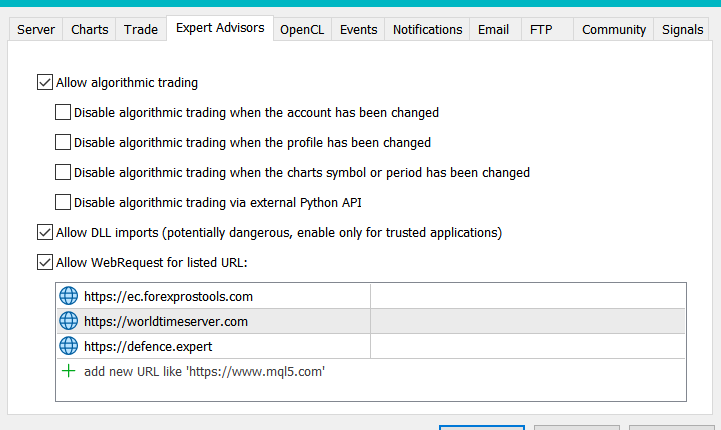
Task: Uncheck Allow algorithmic trading
Action: click(x=44, y=83)
